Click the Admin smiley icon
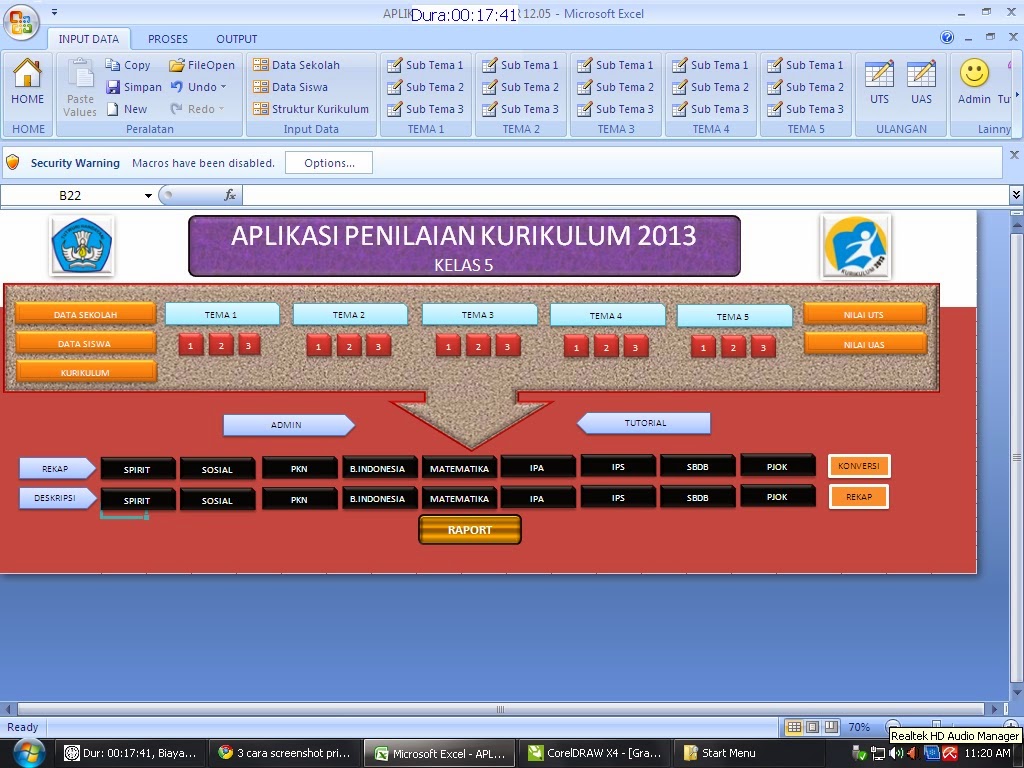 coord(974,73)
